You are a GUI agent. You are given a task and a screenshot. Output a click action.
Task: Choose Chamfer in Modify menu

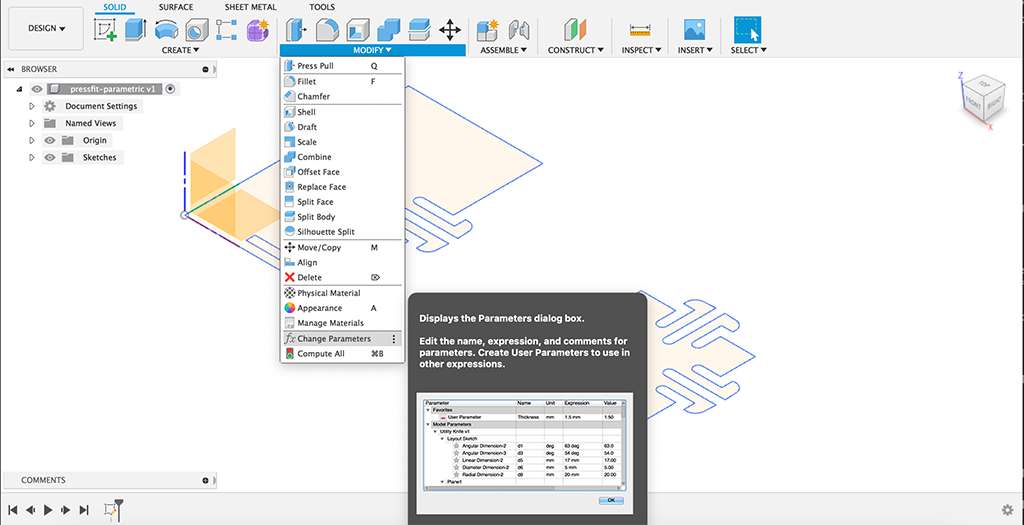(x=341, y=97)
